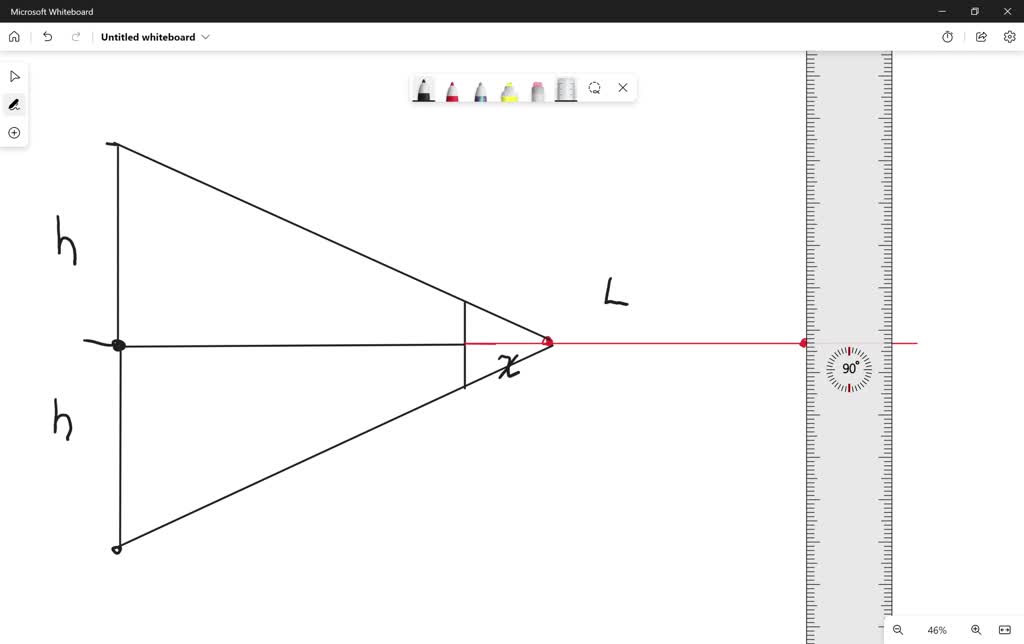Viewport: 1024px width, 644px height.
Task: Pick the blue pen from the pen toolbar
Action: tap(480, 89)
